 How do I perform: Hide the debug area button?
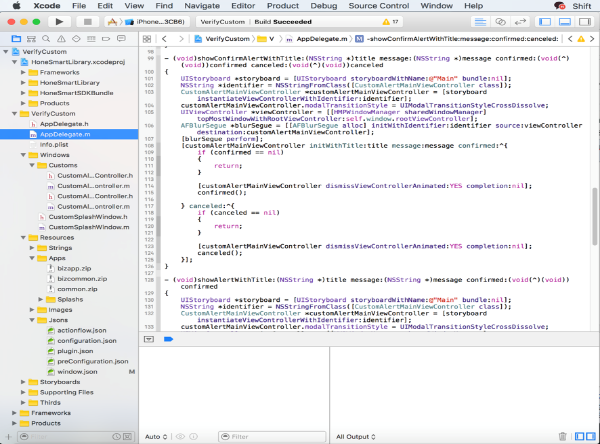(149, 339)
